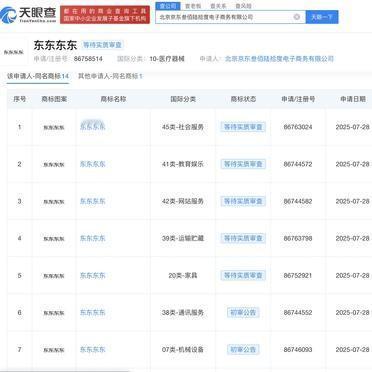Click the 07类-机械设备 cell
This screenshot has width=372, height=372.
(x=183, y=350)
